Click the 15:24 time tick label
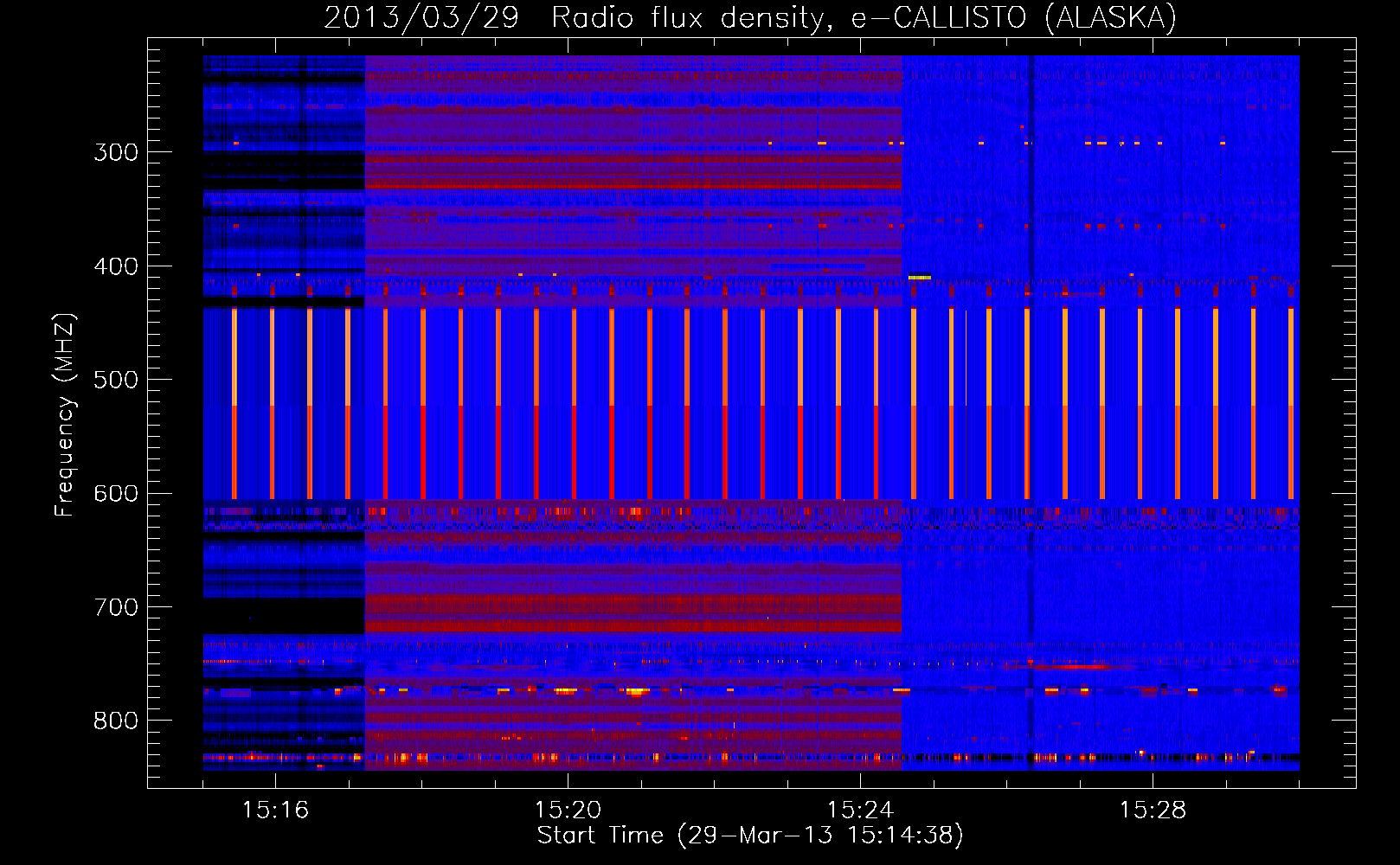This screenshot has height=865, width=1400. (x=860, y=811)
